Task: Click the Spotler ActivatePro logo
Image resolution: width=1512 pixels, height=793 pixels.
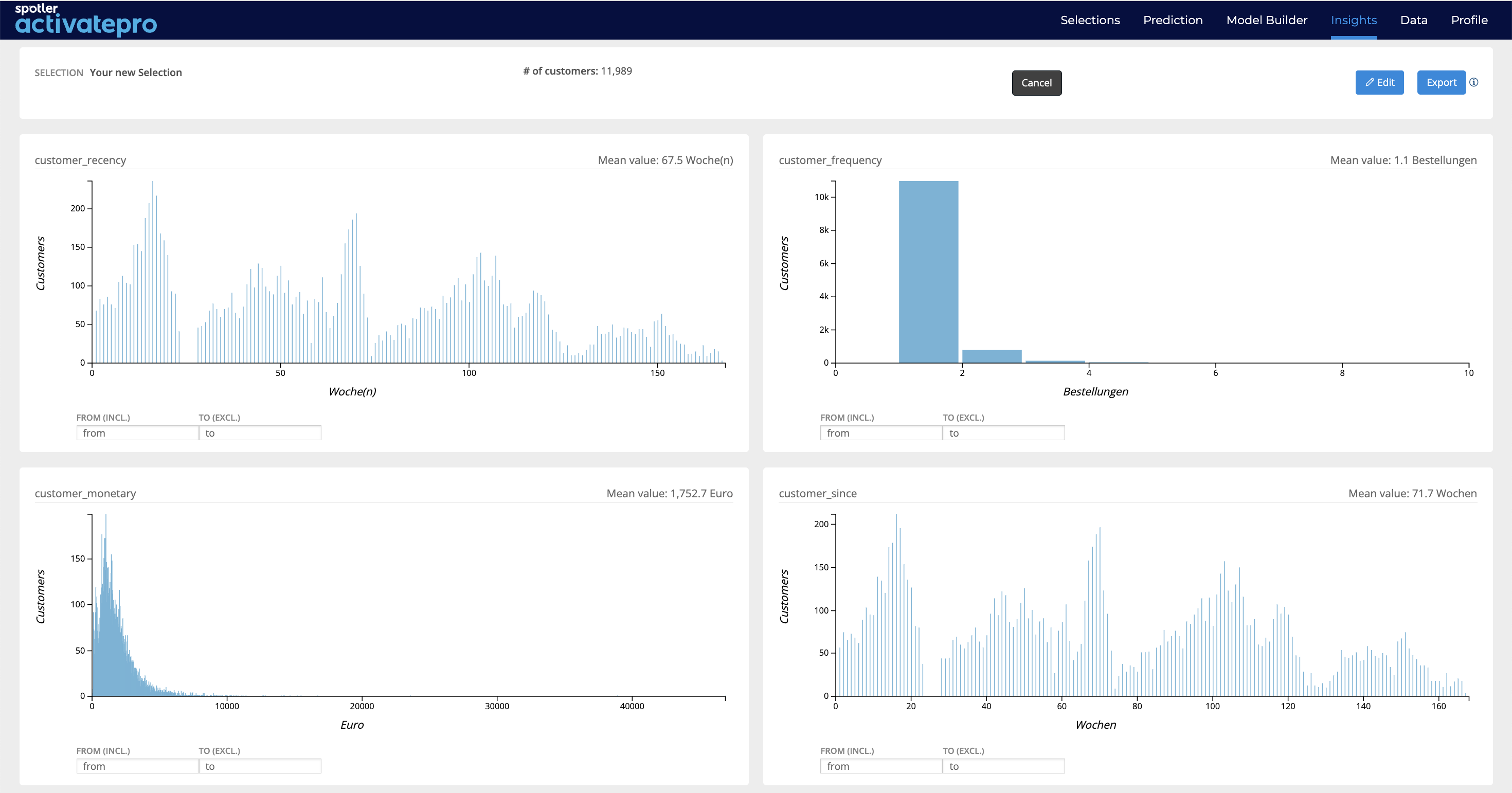Action: pyautogui.click(x=86, y=20)
